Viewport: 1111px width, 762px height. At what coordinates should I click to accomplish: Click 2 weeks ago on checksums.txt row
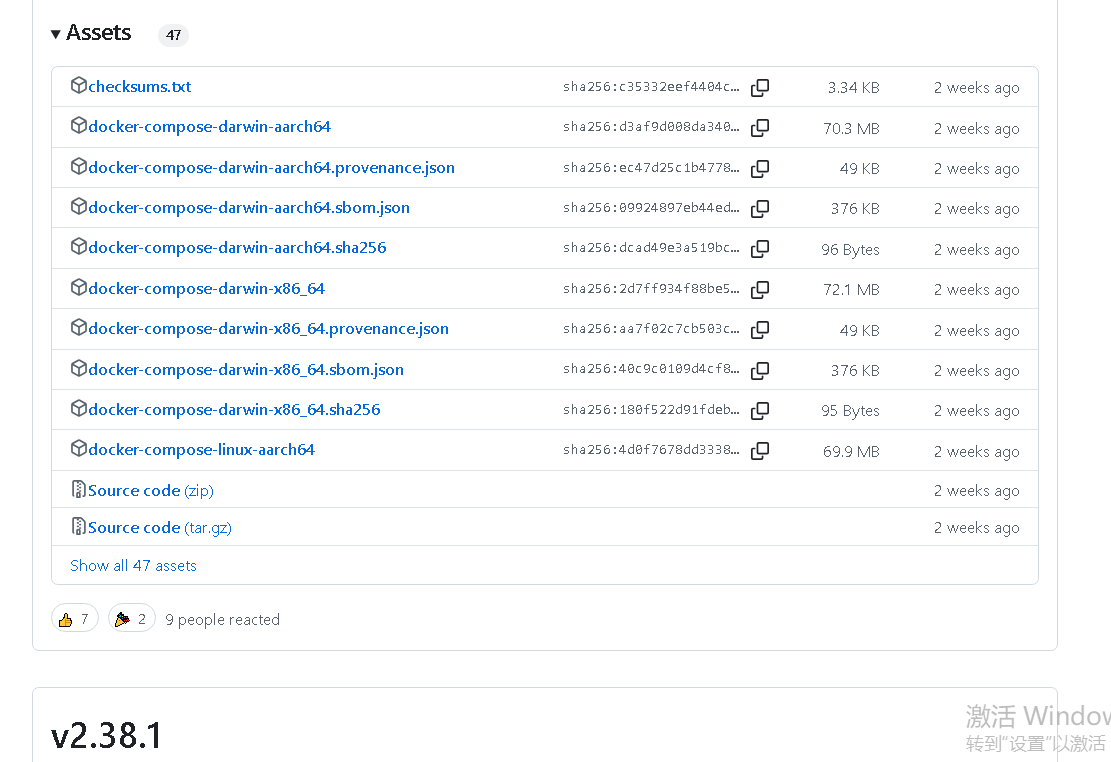tap(976, 88)
